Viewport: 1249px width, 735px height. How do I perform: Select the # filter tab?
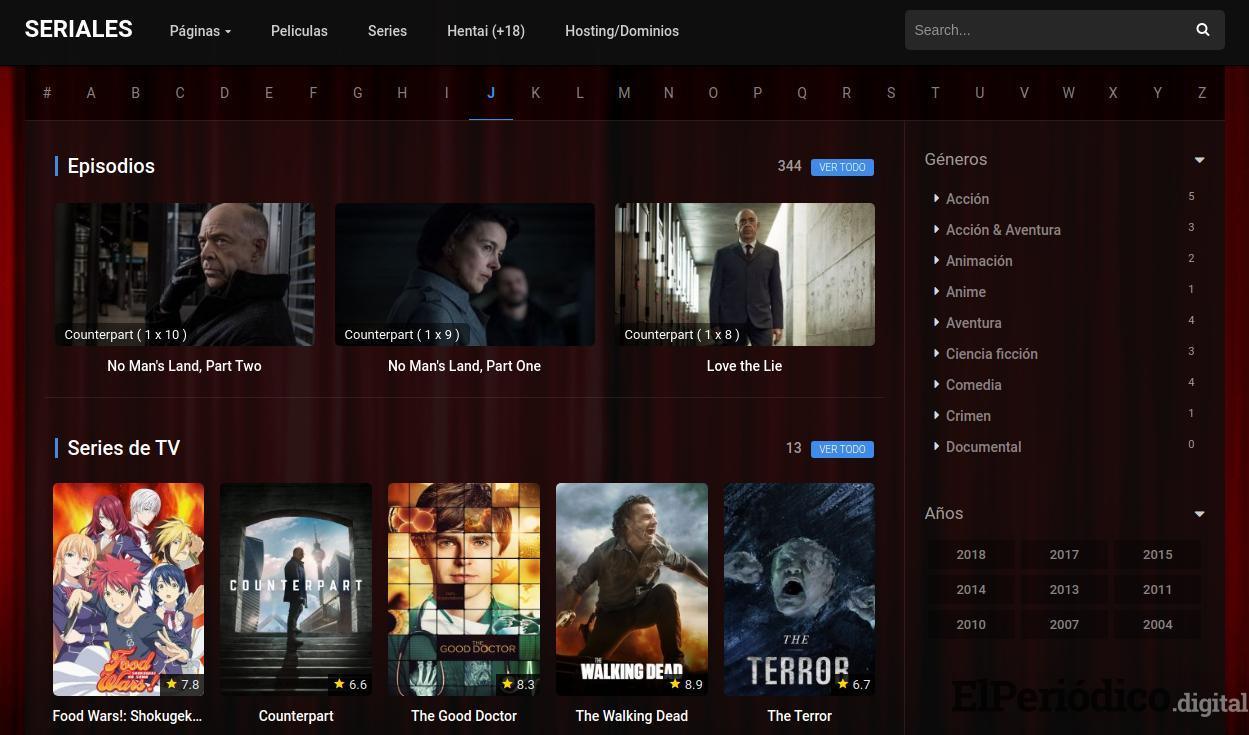47,93
